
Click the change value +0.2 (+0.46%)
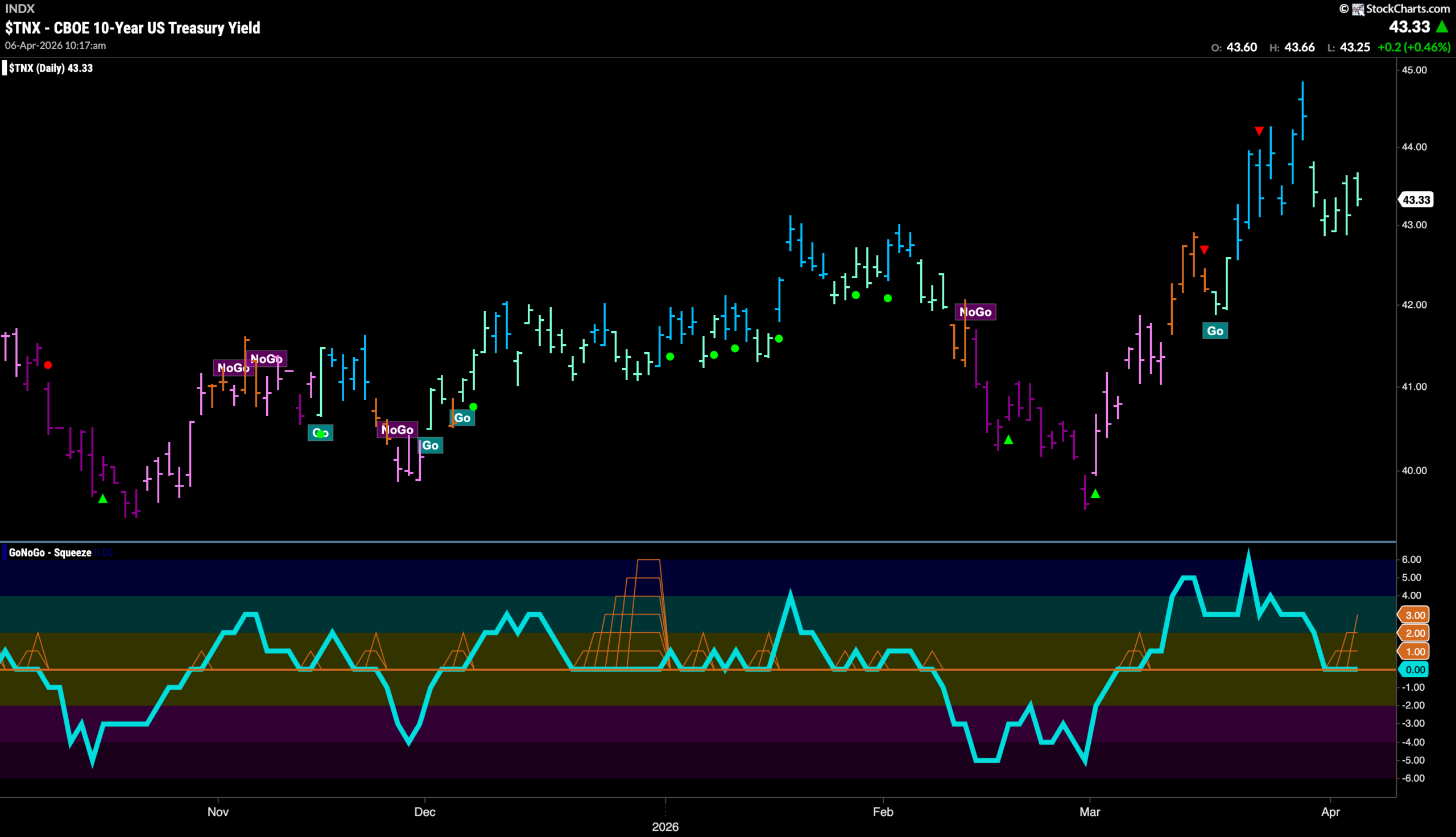(1414, 47)
